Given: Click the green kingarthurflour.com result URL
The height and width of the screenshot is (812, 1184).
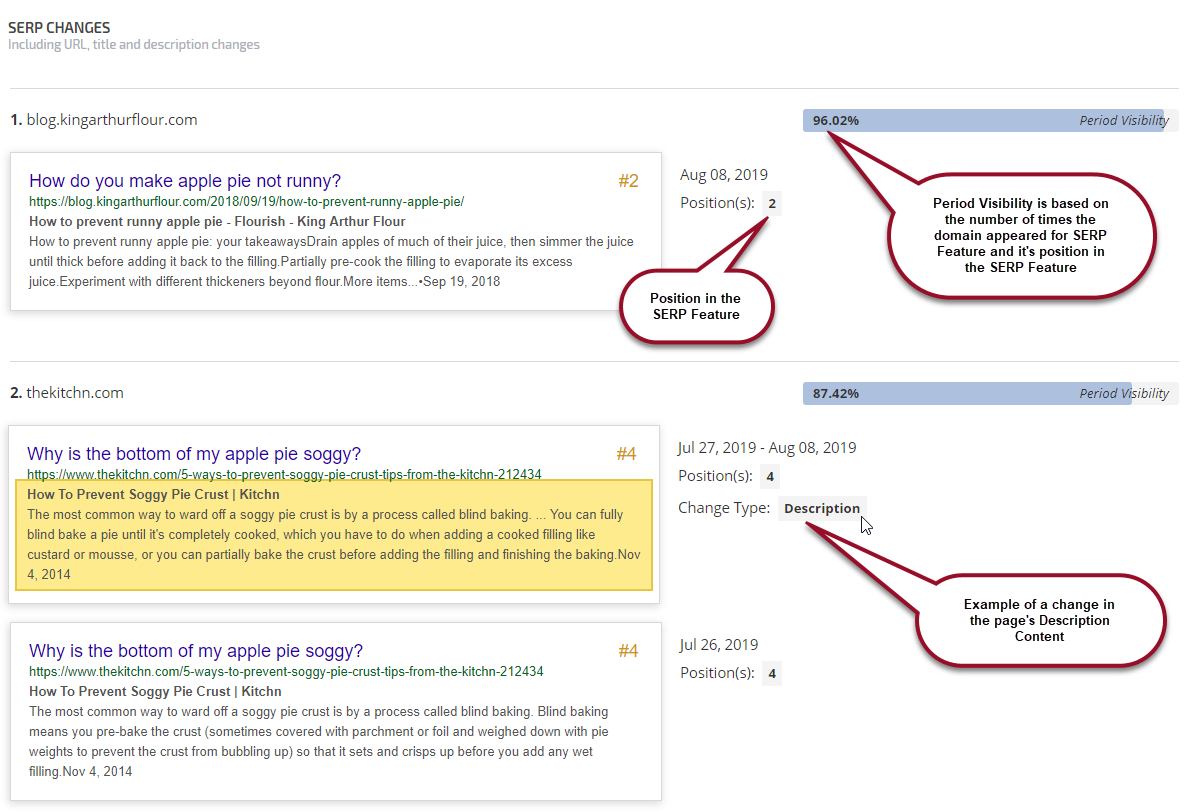Looking at the screenshot, I should 246,202.
